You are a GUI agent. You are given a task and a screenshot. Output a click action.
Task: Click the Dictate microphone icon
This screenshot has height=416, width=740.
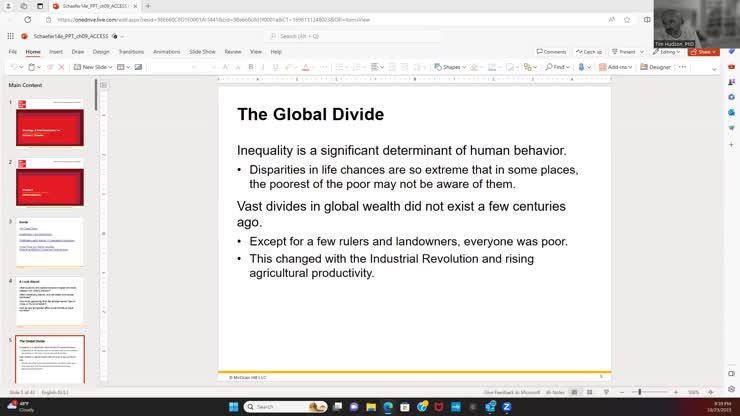pos(582,67)
